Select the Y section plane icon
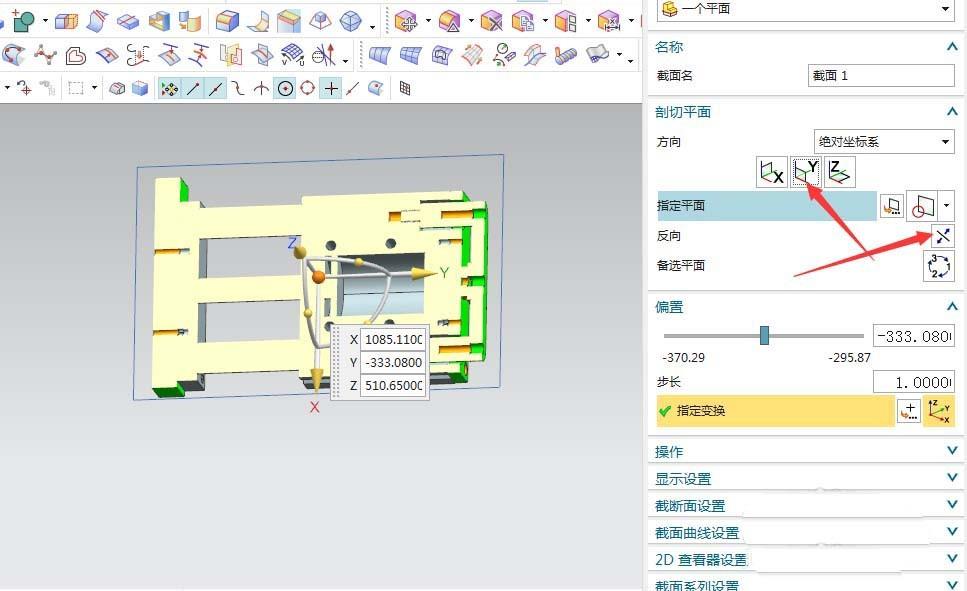 pos(805,171)
